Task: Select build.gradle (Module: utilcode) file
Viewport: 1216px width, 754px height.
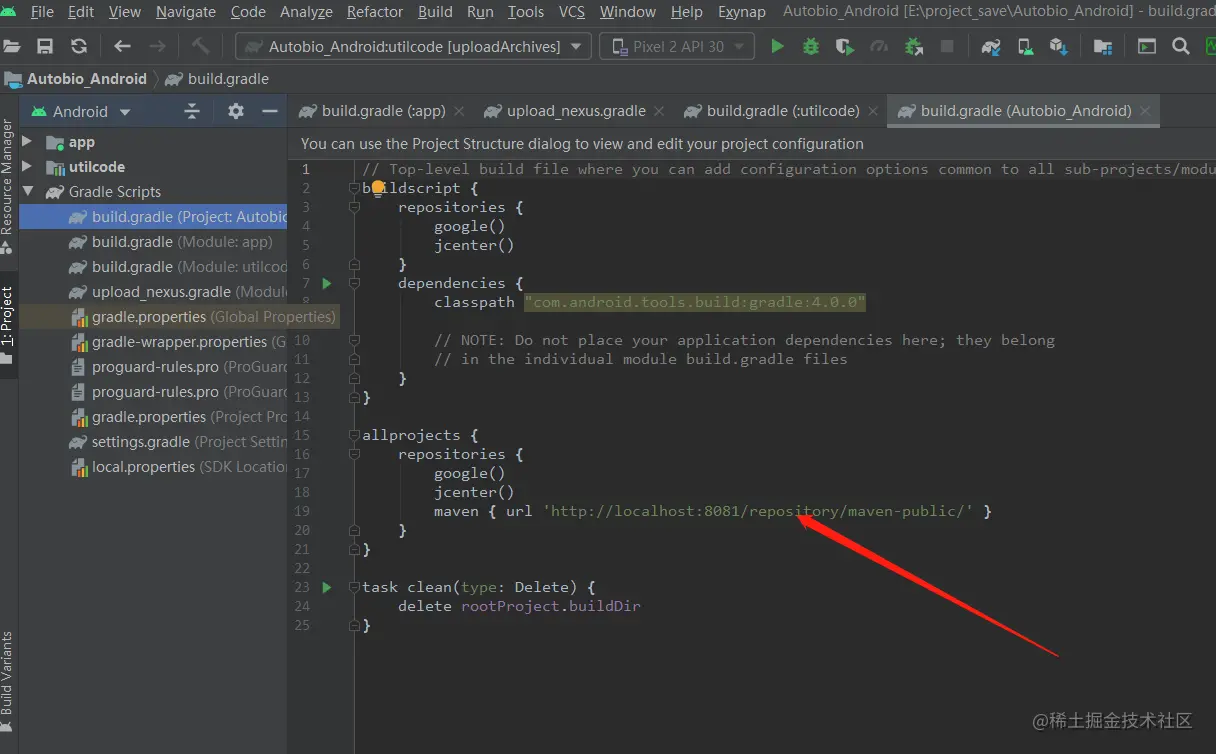Action: pyautogui.click(x=177, y=267)
